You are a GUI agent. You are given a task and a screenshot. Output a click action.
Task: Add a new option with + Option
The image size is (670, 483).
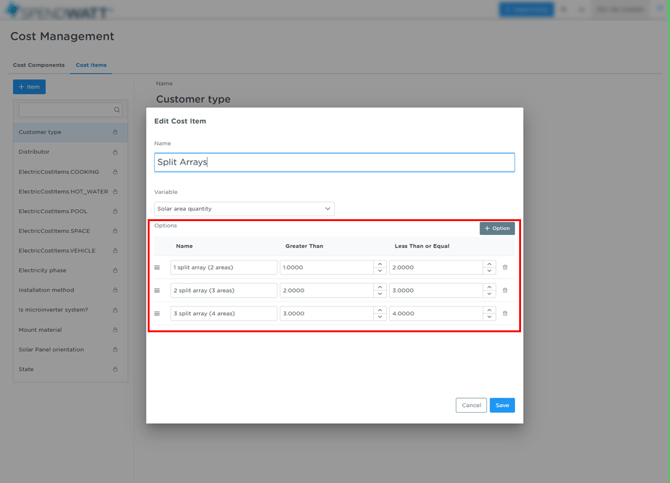tap(497, 228)
